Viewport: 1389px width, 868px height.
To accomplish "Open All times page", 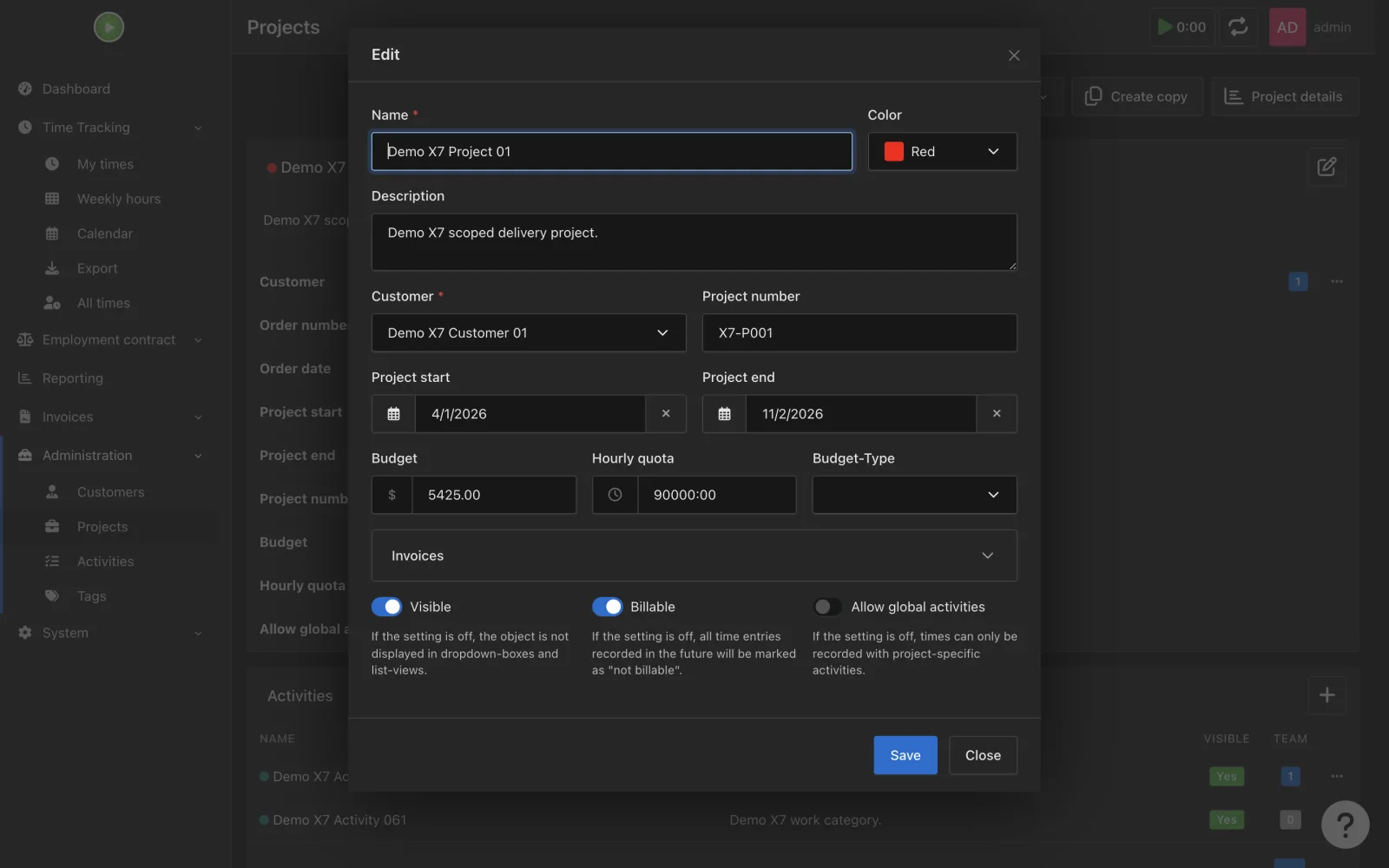I will 103,303.
